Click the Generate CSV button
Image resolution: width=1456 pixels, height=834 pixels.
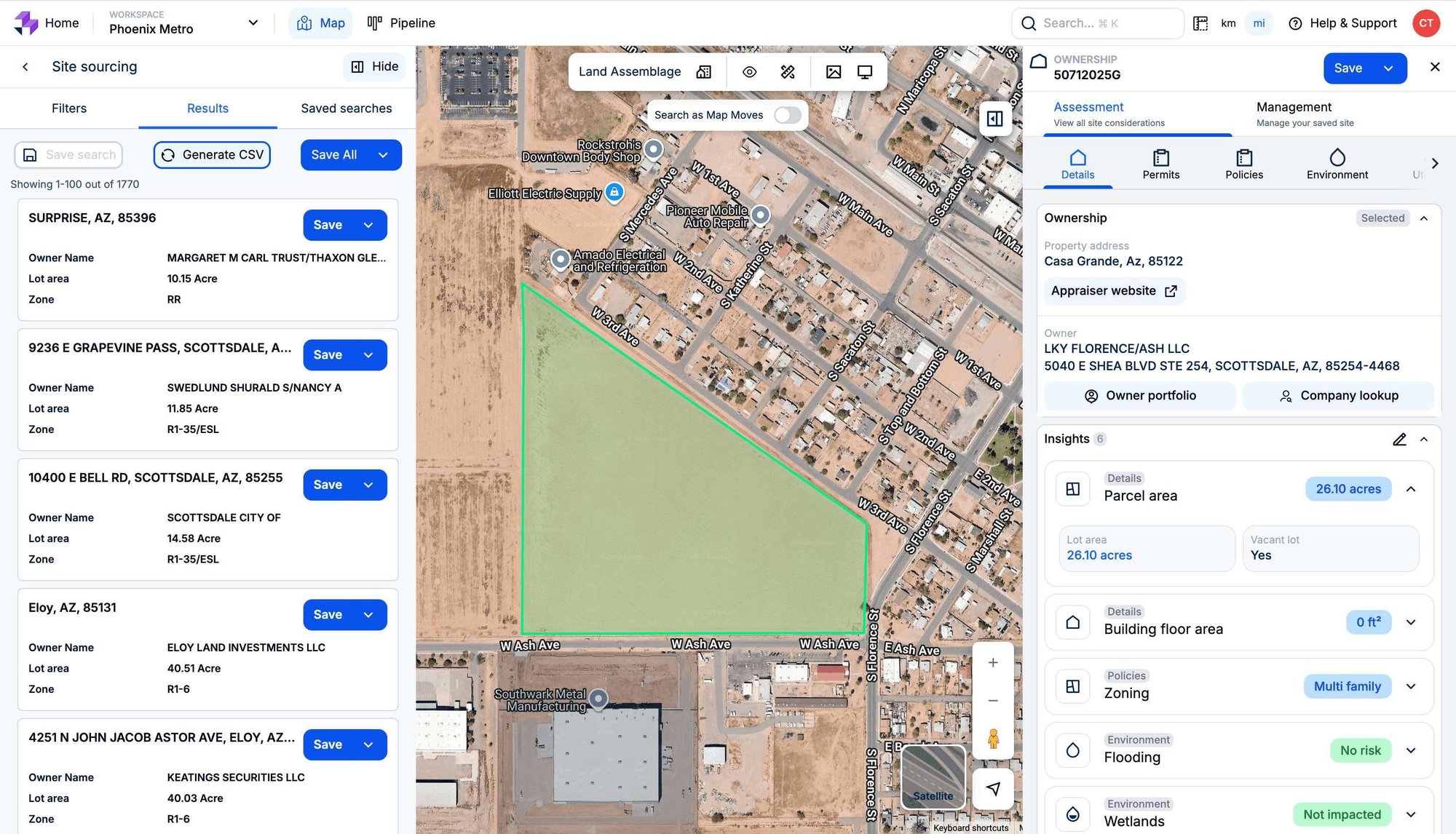[211, 155]
